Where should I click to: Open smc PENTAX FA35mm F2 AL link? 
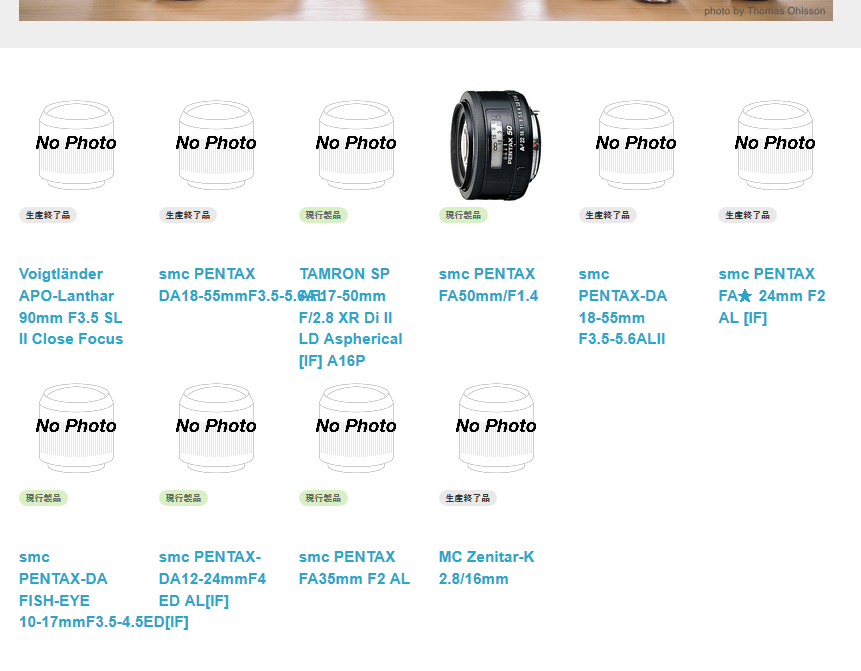(x=354, y=568)
